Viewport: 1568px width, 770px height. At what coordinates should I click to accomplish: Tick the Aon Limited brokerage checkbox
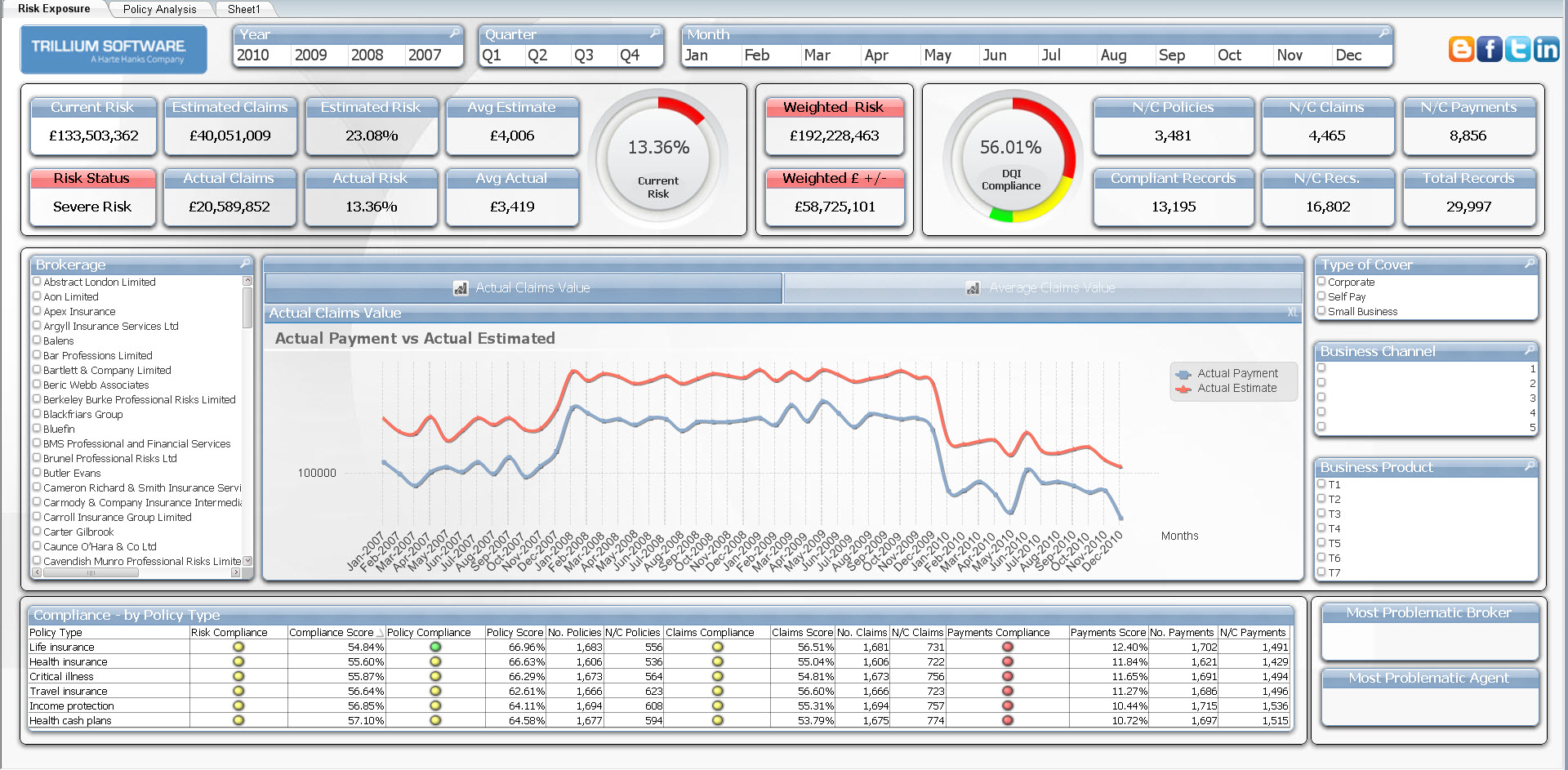(x=37, y=296)
